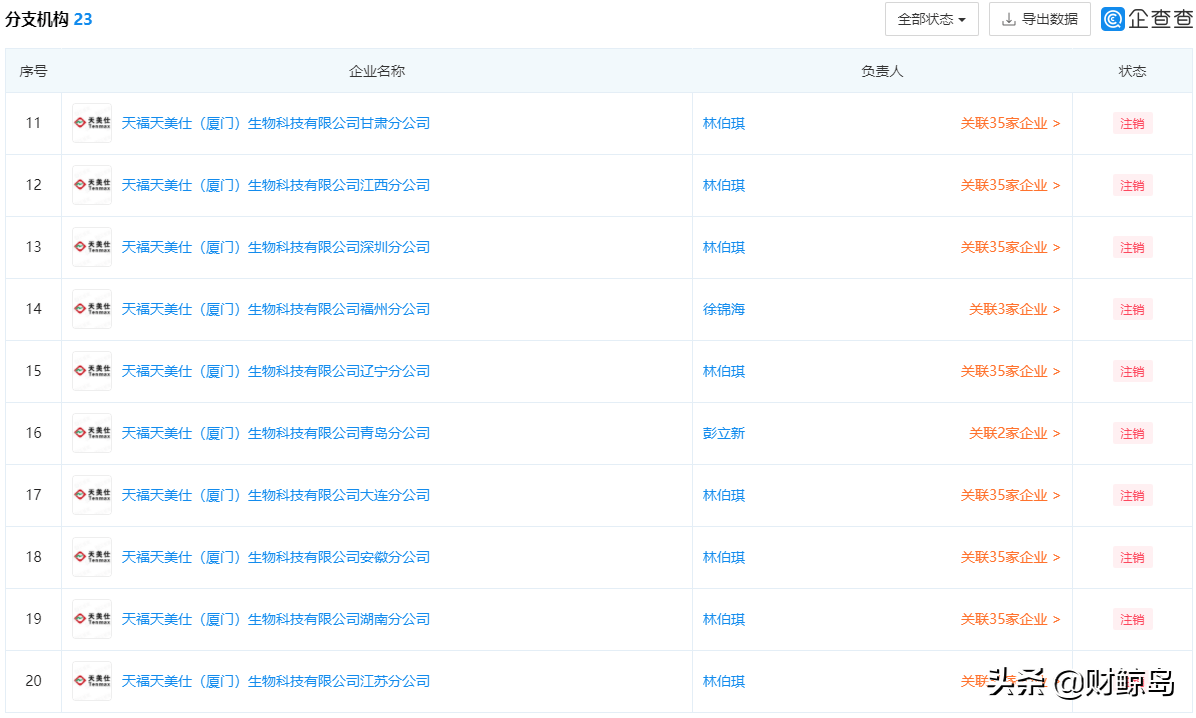Open the 安徽分公司 company link
The width and height of the screenshot is (1196, 718).
coord(275,557)
